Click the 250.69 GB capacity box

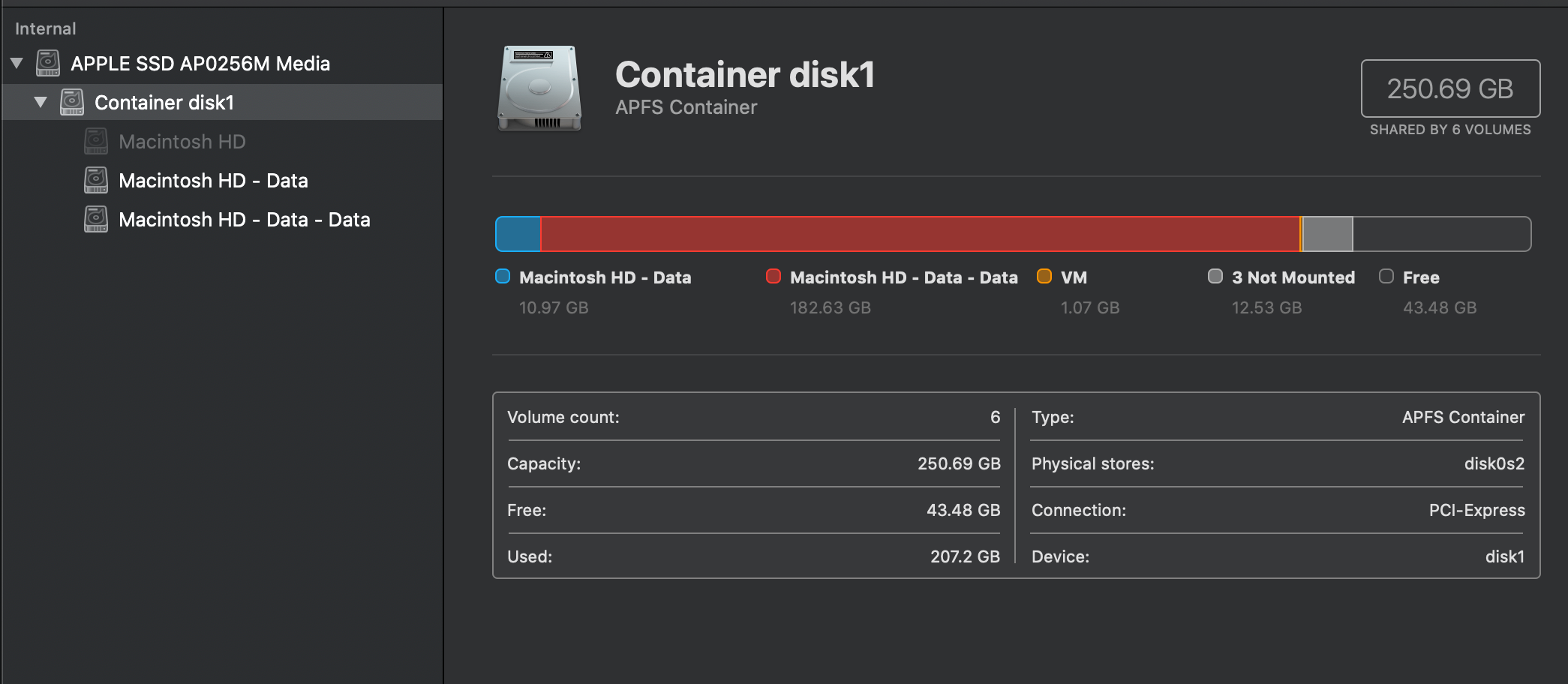tap(1450, 88)
